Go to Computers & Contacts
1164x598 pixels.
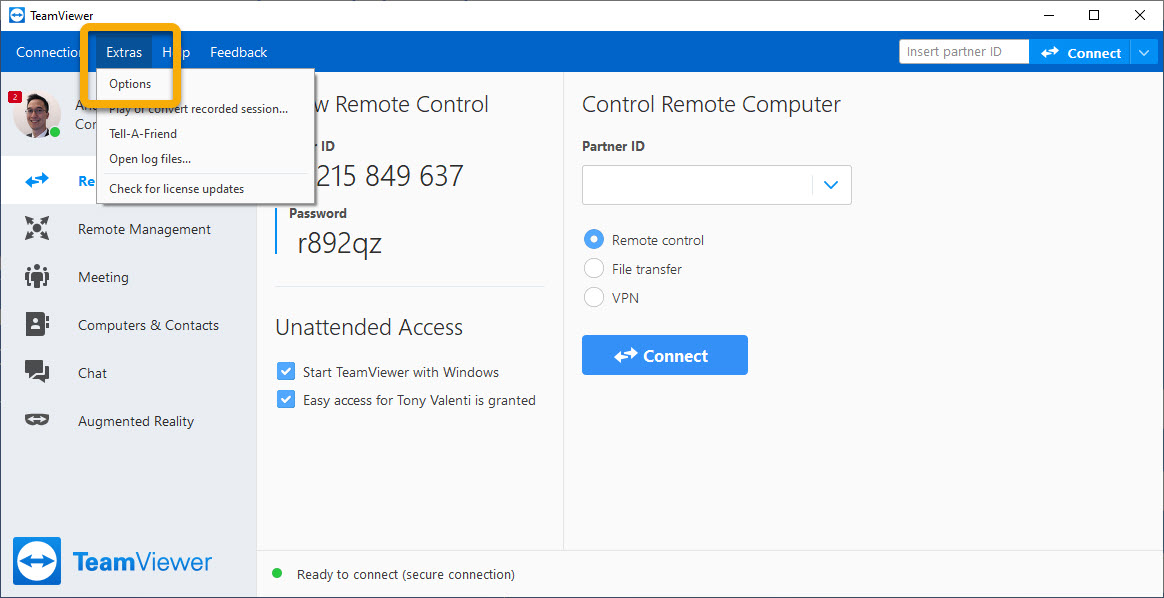click(x=148, y=325)
